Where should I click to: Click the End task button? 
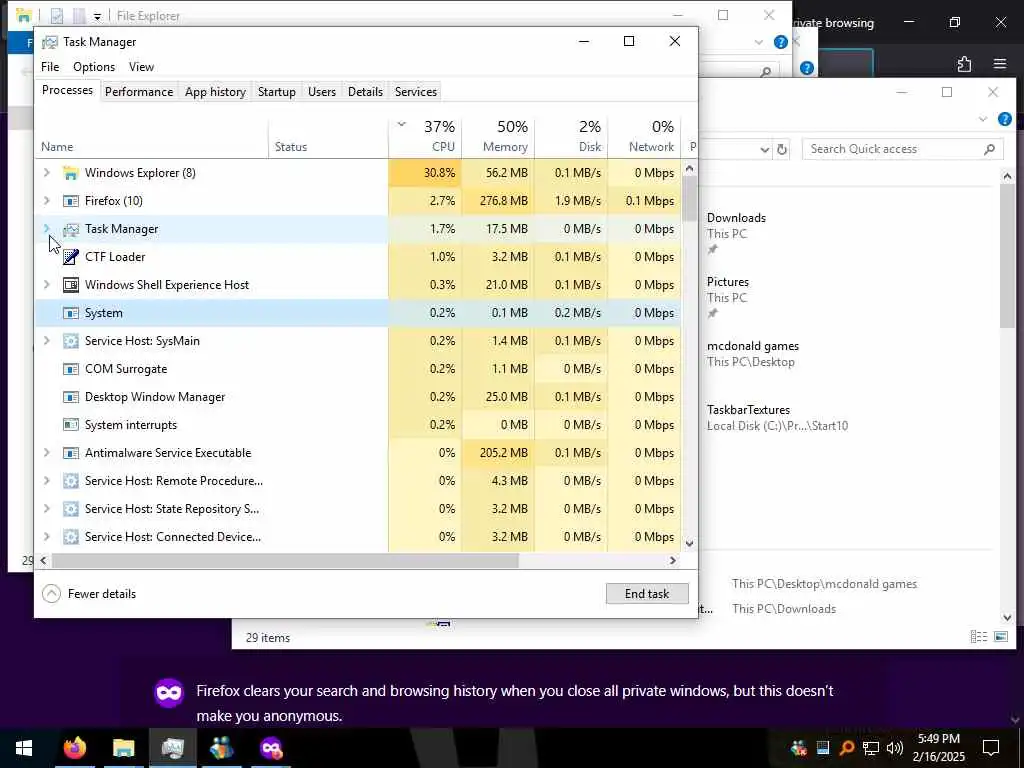(x=647, y=594)
